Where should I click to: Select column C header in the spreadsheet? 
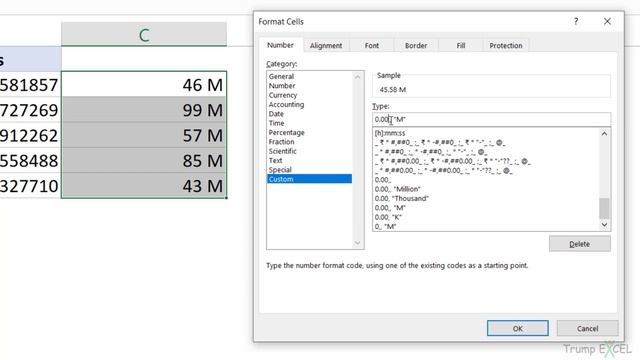click(144, 34)
